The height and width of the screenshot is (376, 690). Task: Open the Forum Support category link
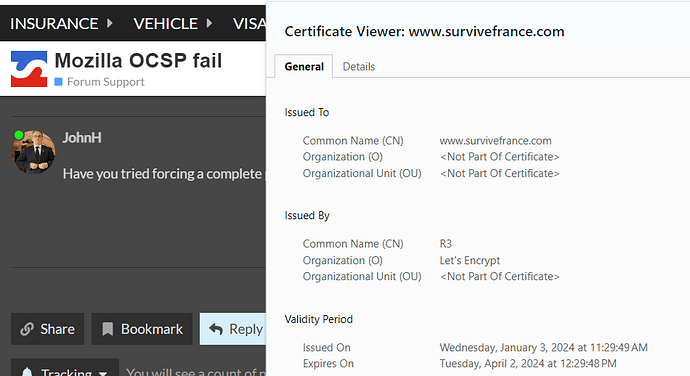(x=106, y=82)
